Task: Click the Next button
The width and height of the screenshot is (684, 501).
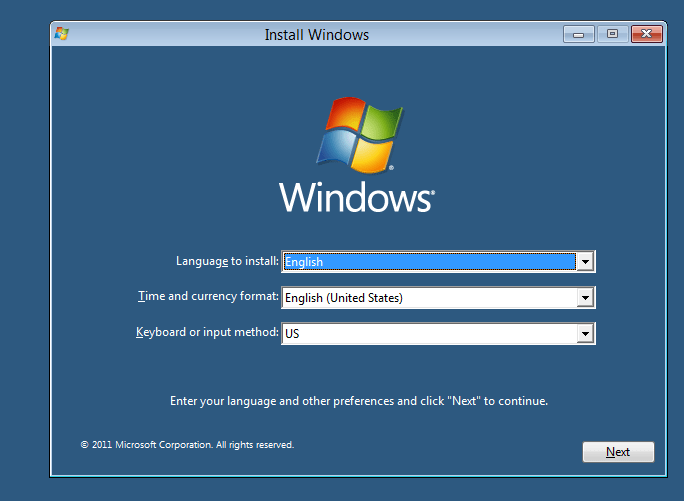Action: point(618,452)
